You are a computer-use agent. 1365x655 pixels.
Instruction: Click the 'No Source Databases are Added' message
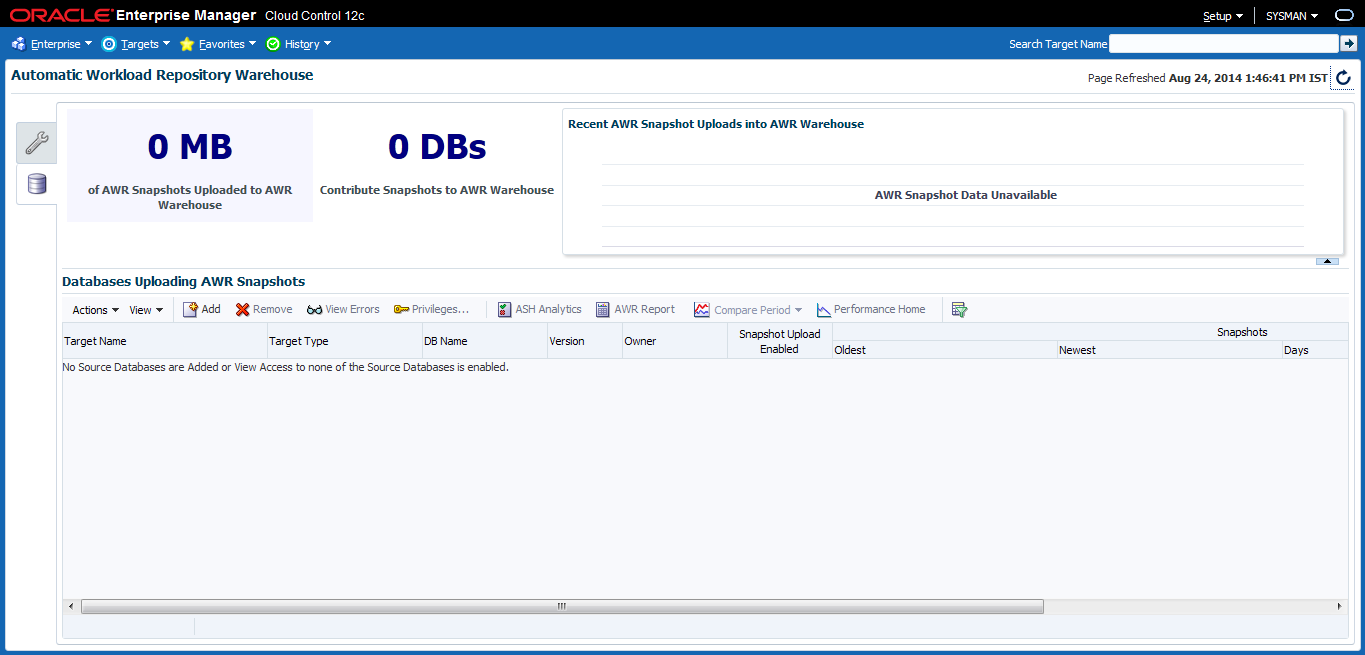coord(286,367)
